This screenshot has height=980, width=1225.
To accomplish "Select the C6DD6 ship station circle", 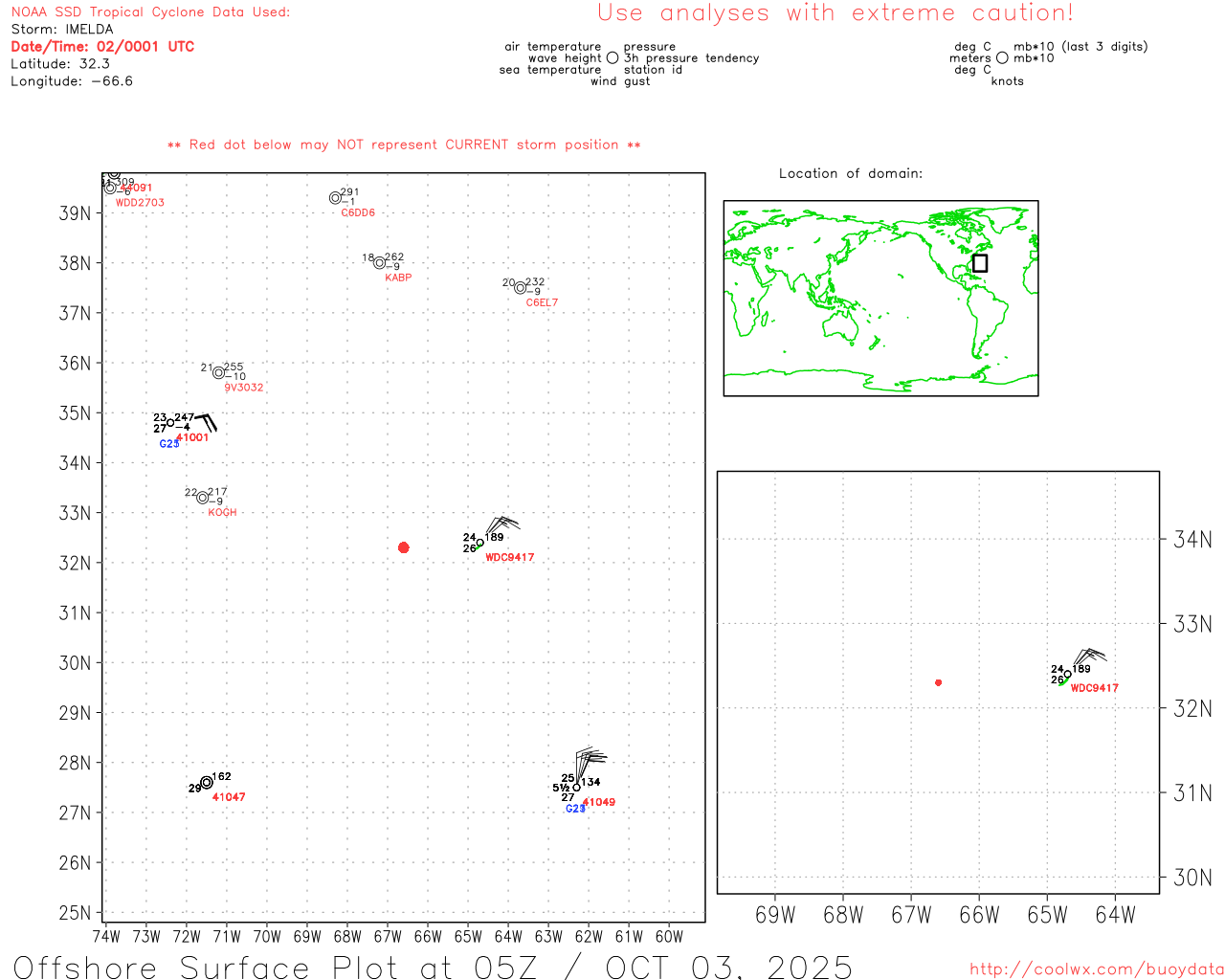I will (x=335, y=198).
